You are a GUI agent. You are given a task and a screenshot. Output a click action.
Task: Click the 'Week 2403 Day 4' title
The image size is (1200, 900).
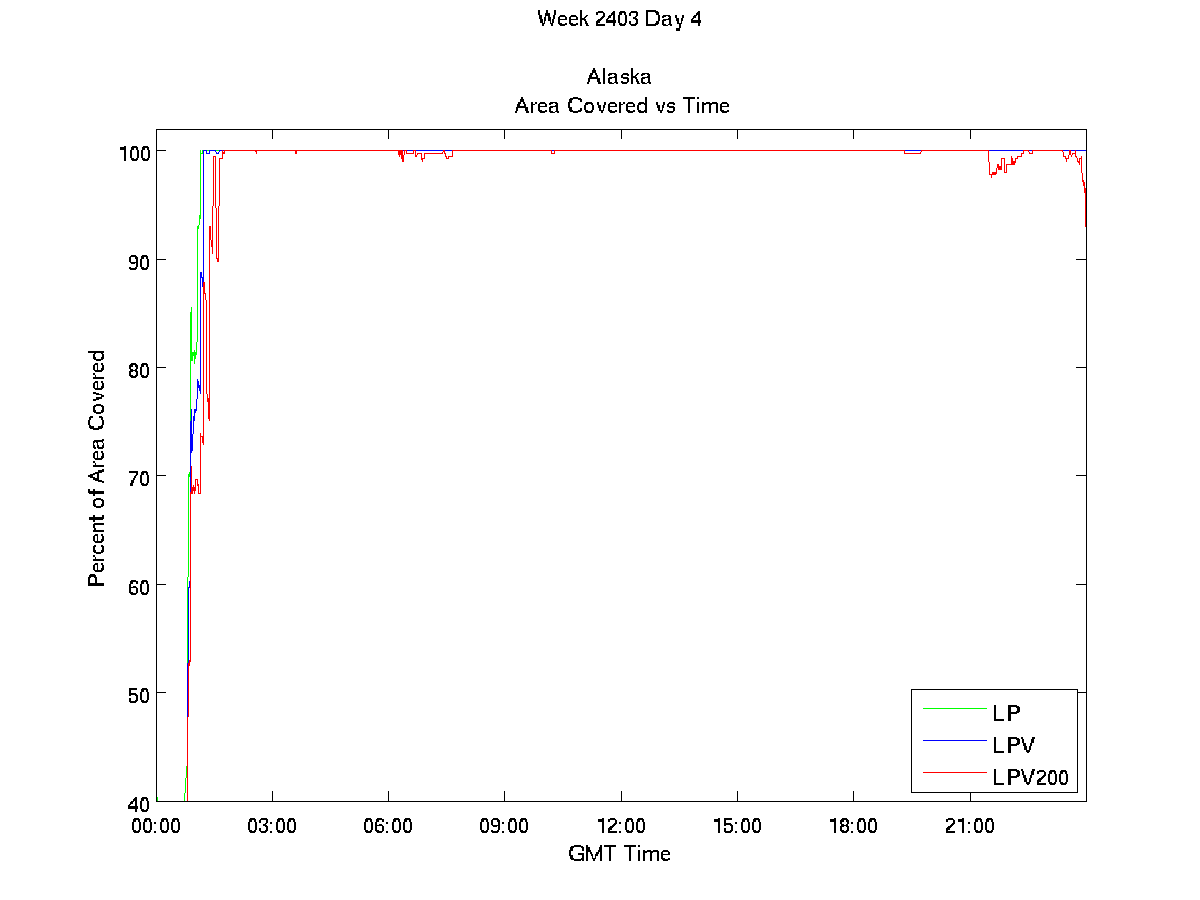[x=619, y=19]
